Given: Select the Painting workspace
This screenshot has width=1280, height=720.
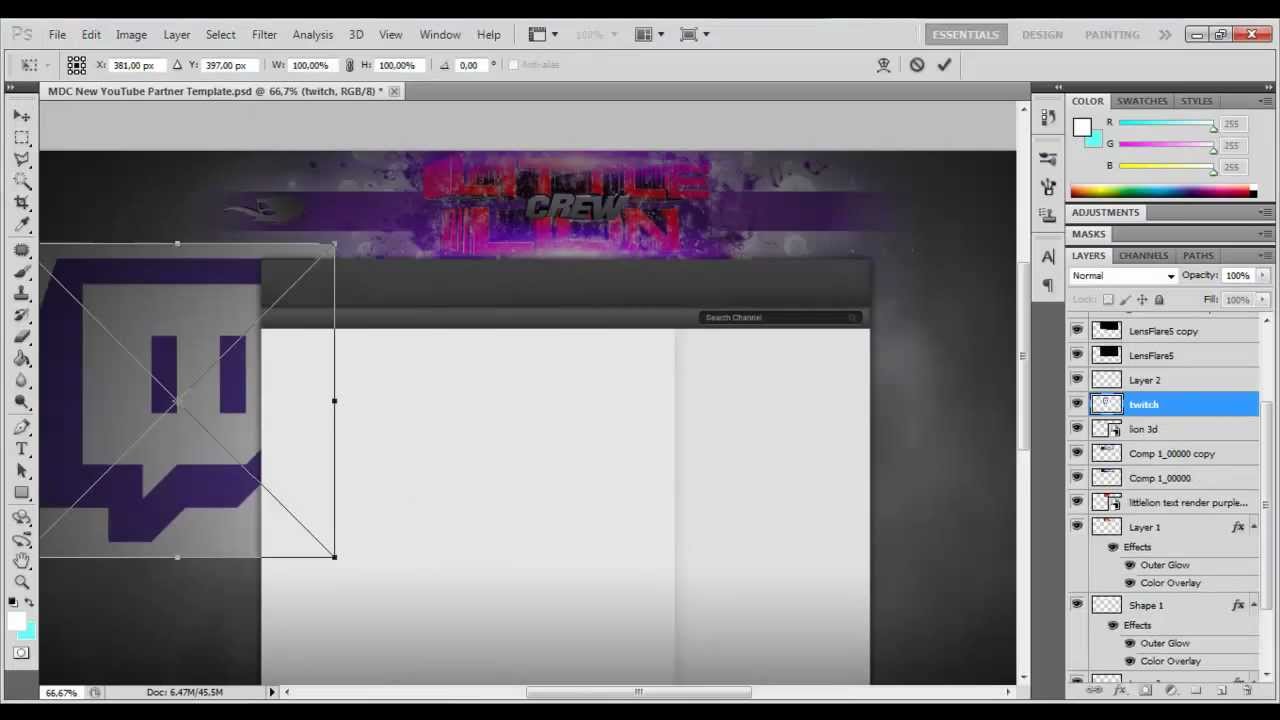Looking at the screenshot, I should 1112,34.
